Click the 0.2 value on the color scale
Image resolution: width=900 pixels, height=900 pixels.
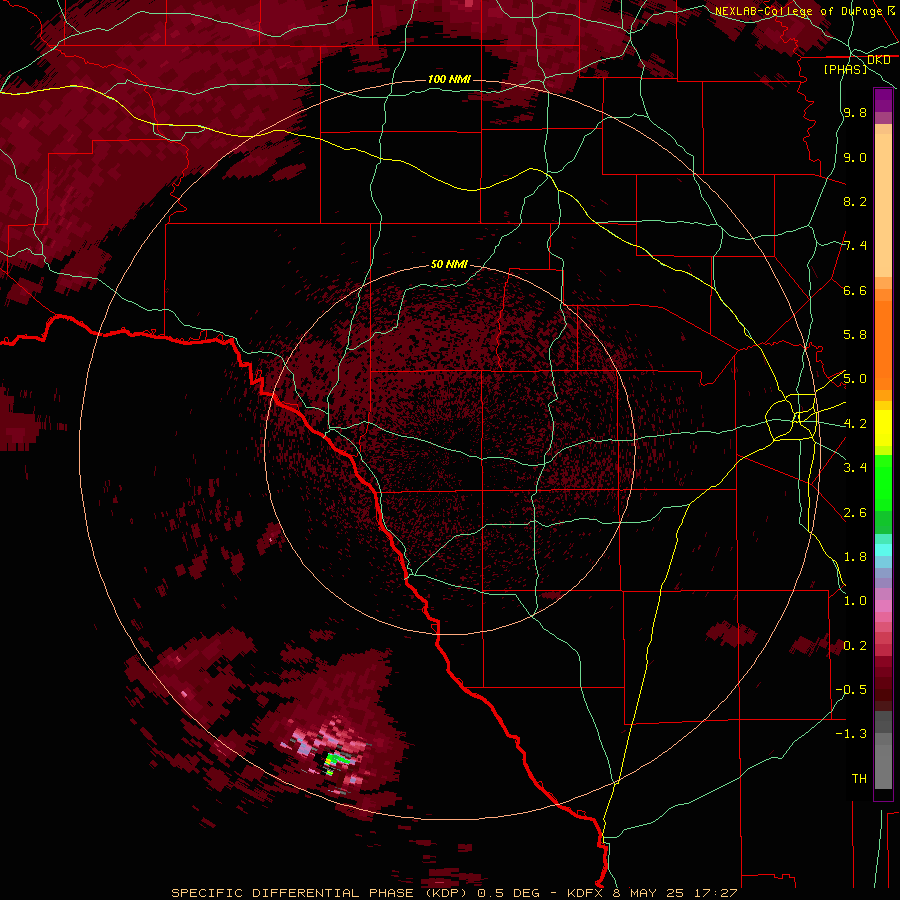(x=855, y=646)
